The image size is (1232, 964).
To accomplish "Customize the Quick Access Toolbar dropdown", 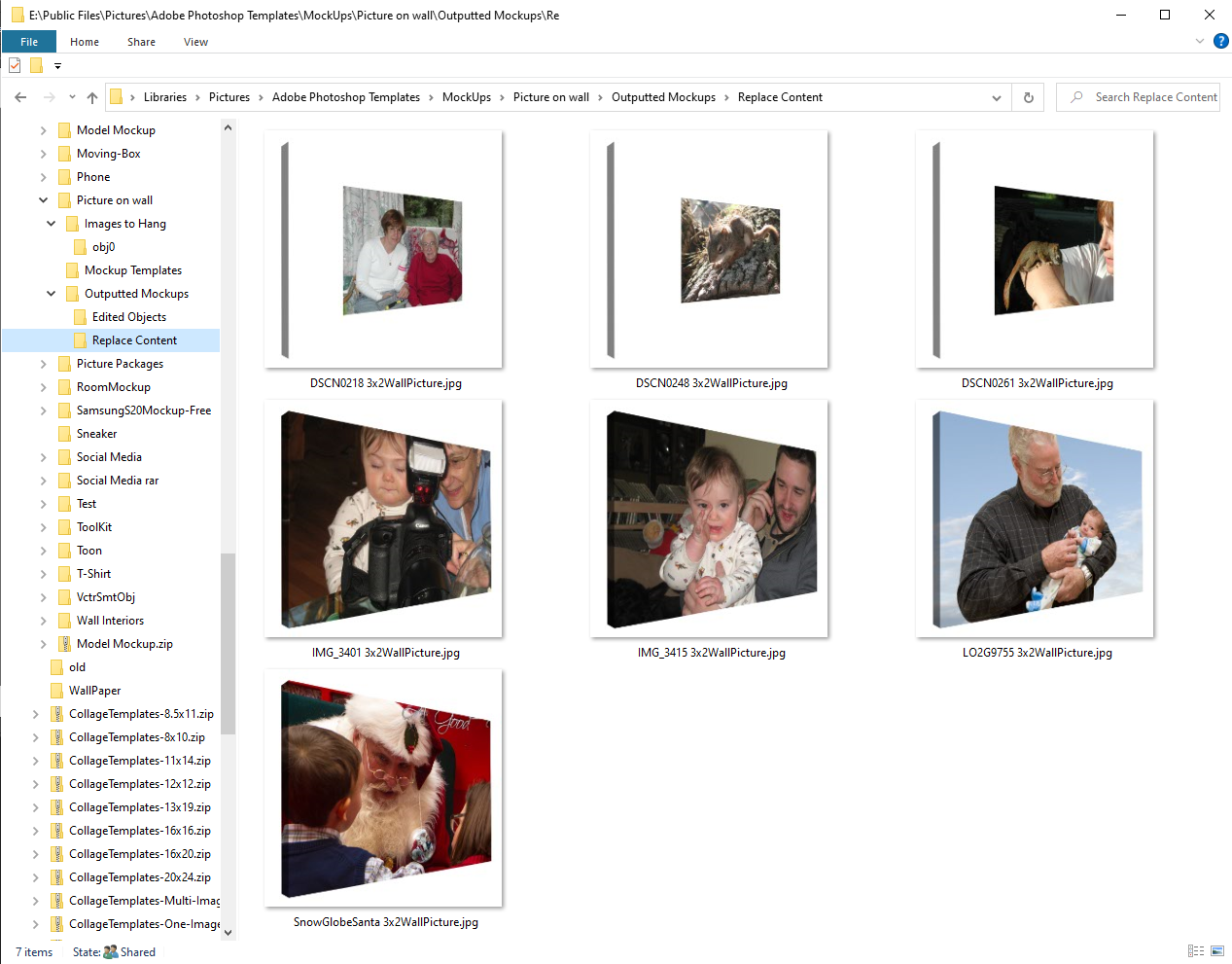I will tap(56, 65).
